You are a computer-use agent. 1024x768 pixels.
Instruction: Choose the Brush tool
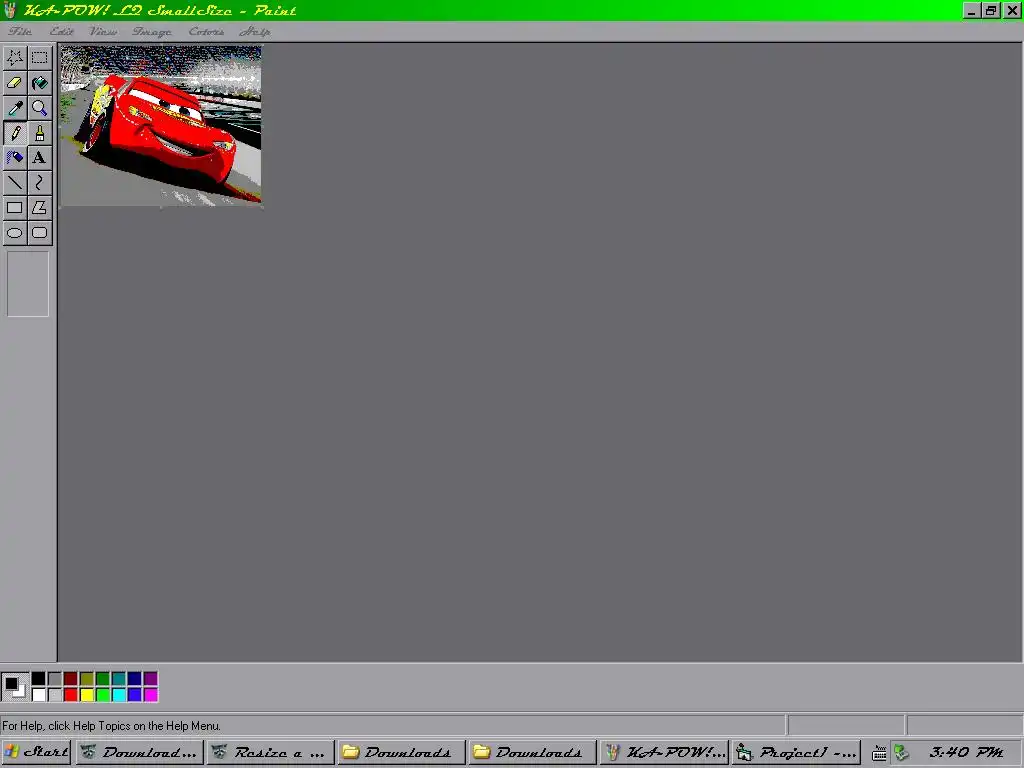point(39,133)
